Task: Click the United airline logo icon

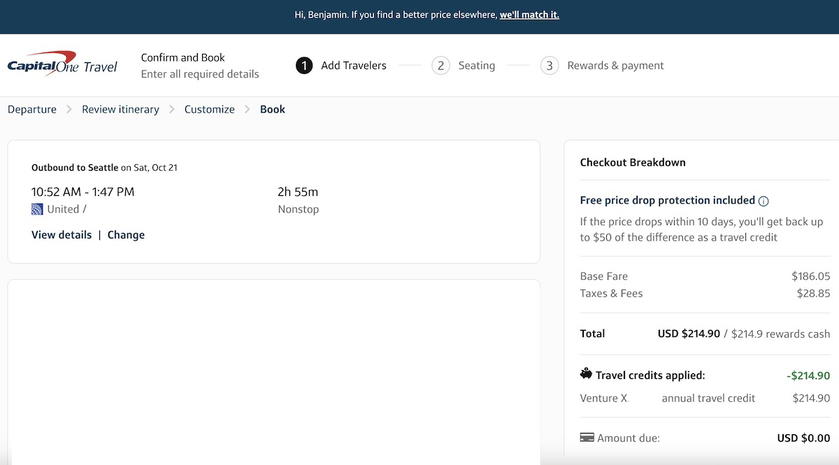Action: [37, 209]
